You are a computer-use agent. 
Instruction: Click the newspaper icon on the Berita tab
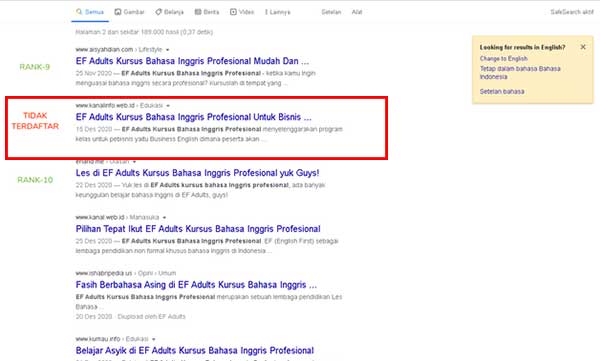(x=198, y=12)
